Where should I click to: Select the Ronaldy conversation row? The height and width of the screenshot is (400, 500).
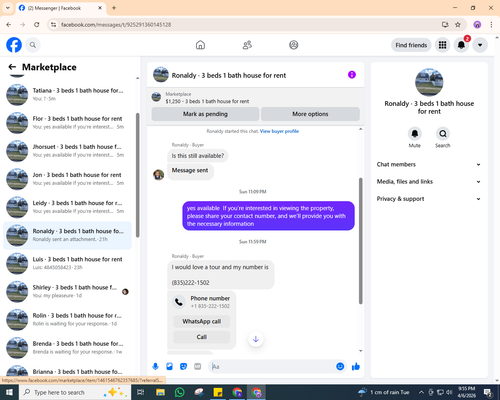[x=67, y=235]
